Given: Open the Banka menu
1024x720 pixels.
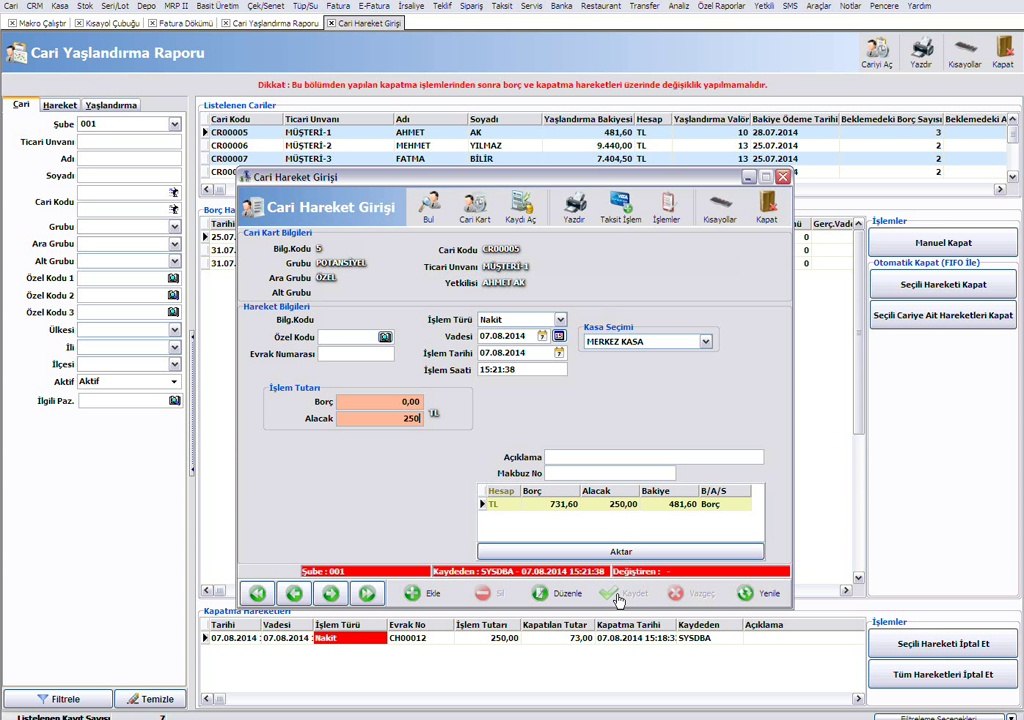Looking at the screenshot, I should [x=561, y=6].
